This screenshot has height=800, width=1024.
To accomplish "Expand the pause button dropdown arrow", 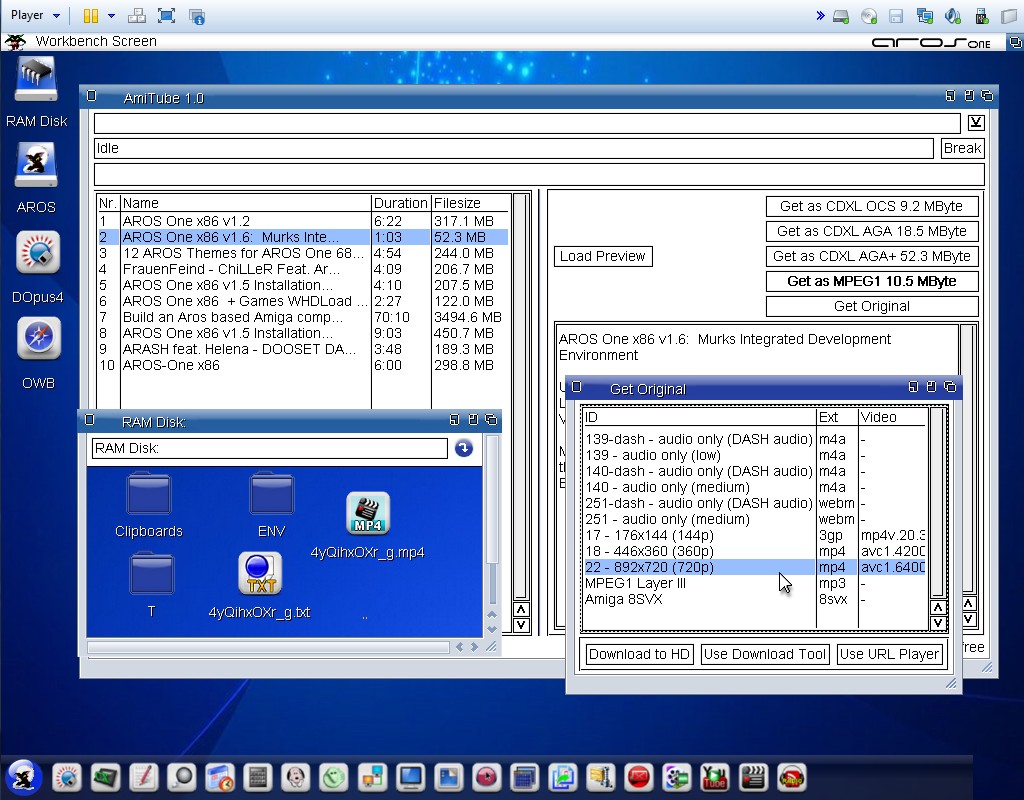I will [x=111, y=15].
